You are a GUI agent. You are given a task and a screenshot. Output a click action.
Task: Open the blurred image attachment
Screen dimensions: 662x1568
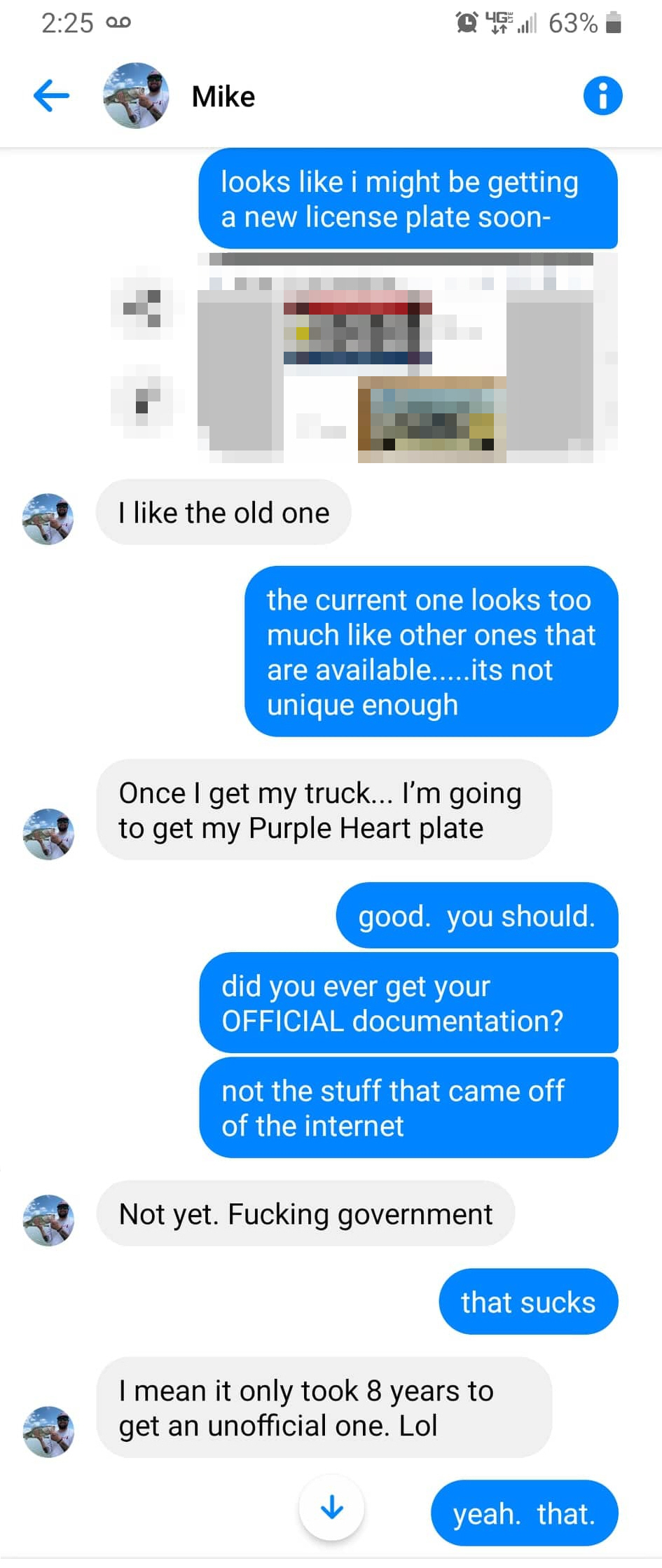pyautogui.click(x=406, y=359)
